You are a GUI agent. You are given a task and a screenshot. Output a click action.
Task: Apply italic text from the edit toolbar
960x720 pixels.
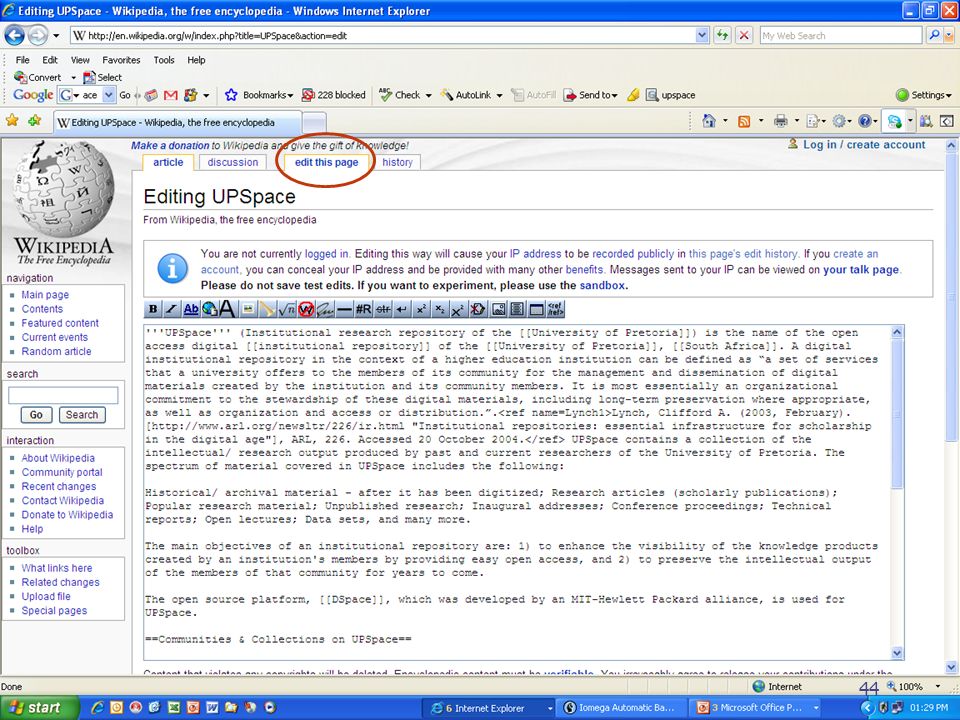click(171, 309)
